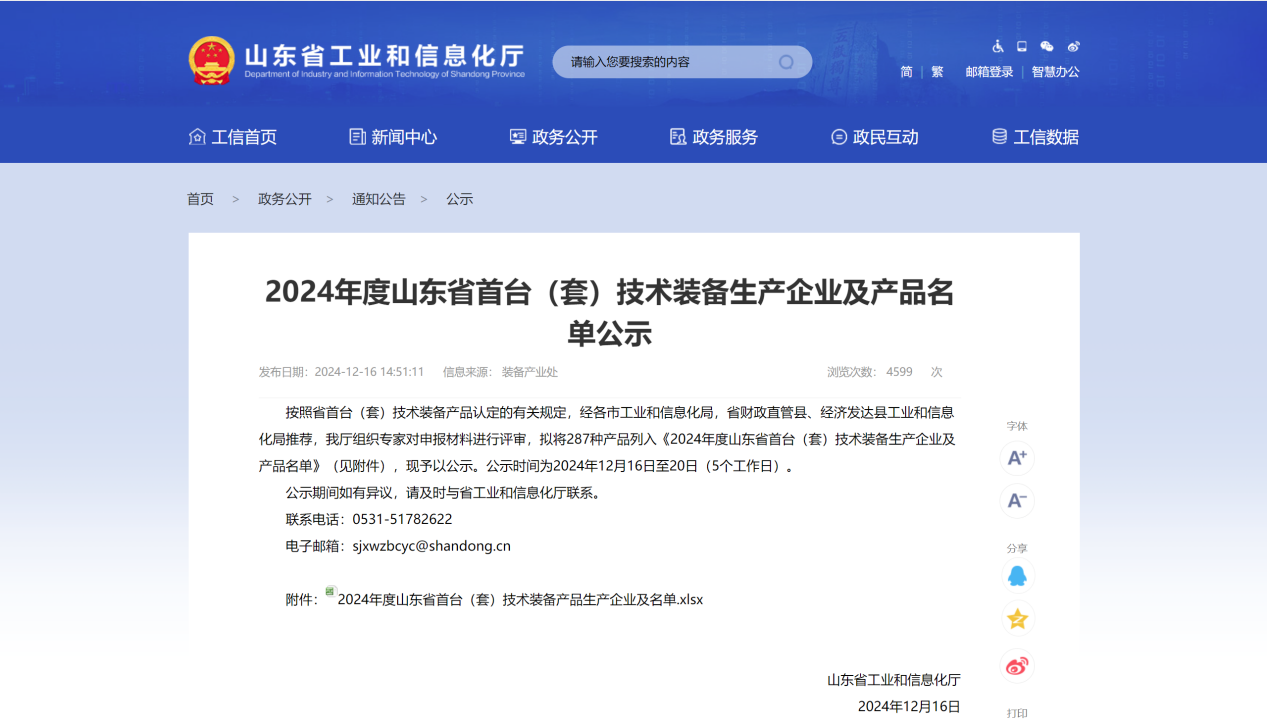Increase font size with A+ button

[1017, 458]
